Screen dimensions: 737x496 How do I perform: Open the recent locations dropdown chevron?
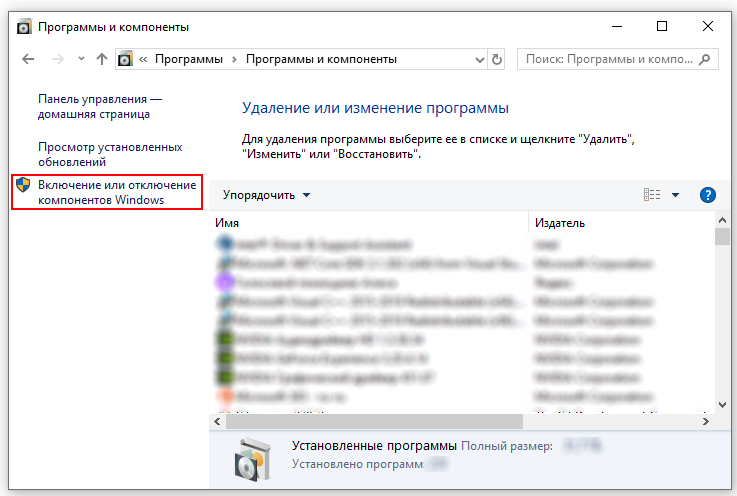(78, 60)
